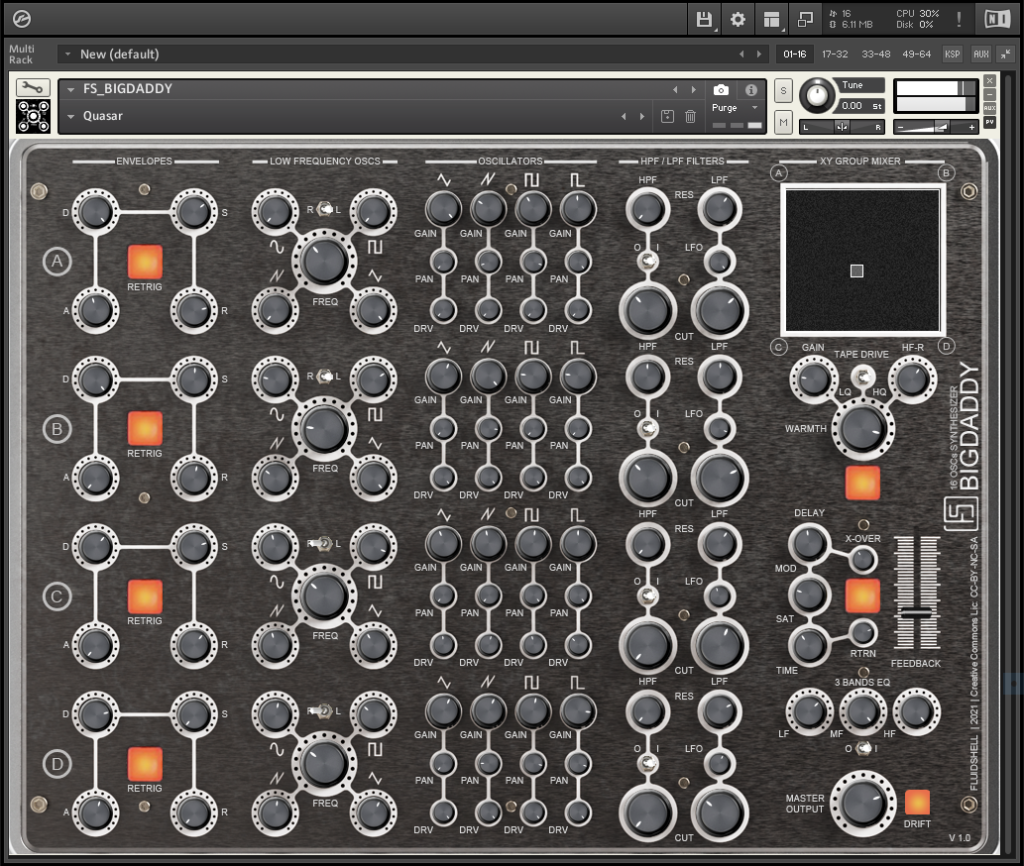Select the 49-64 rack page tab
Image resolution: width=1024 pixels, height=866 pixels.
pyautogui.click(x=916, y=54)
